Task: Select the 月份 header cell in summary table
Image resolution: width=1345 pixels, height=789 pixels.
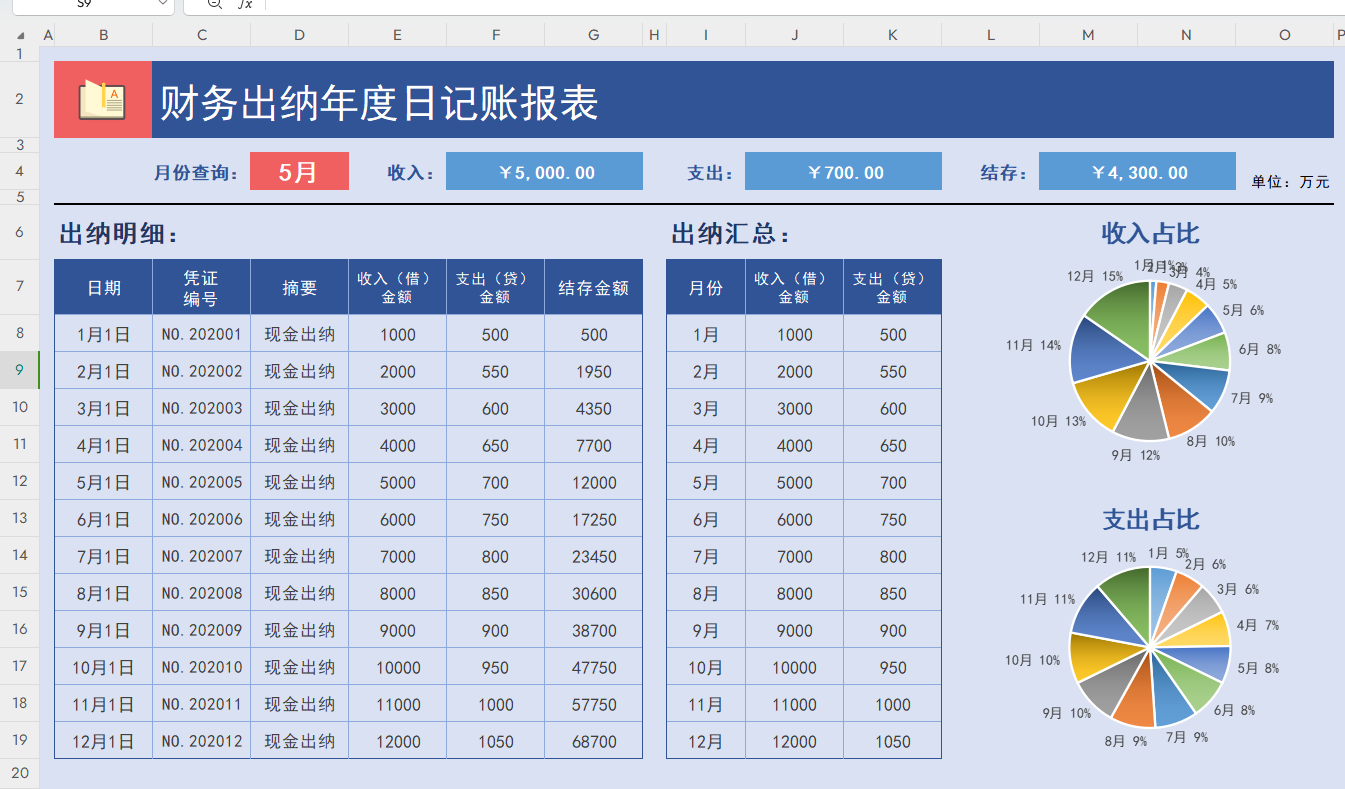Action: click(706, 287)
